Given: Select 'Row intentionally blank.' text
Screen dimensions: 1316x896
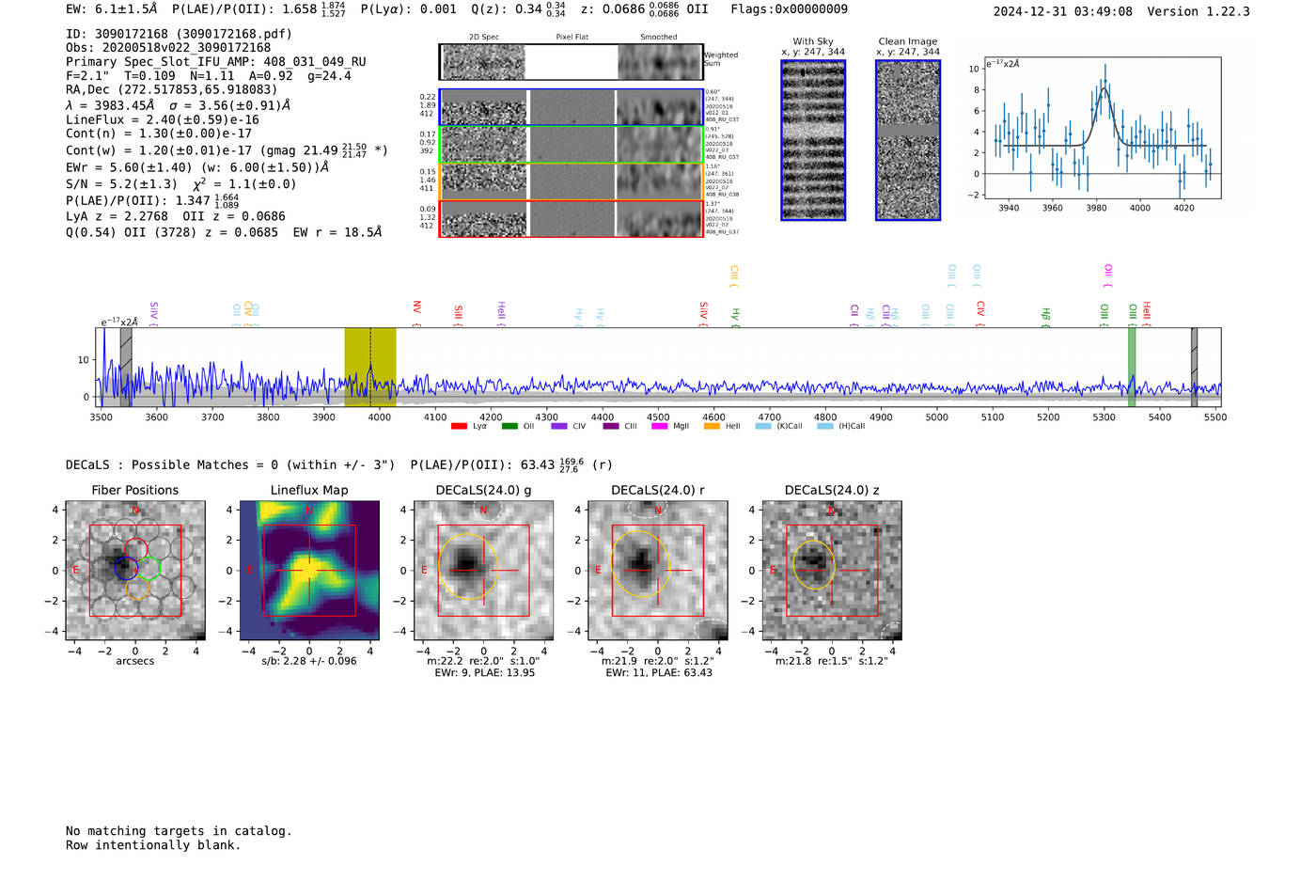Looking at the screenshot, I should point(153,845).
